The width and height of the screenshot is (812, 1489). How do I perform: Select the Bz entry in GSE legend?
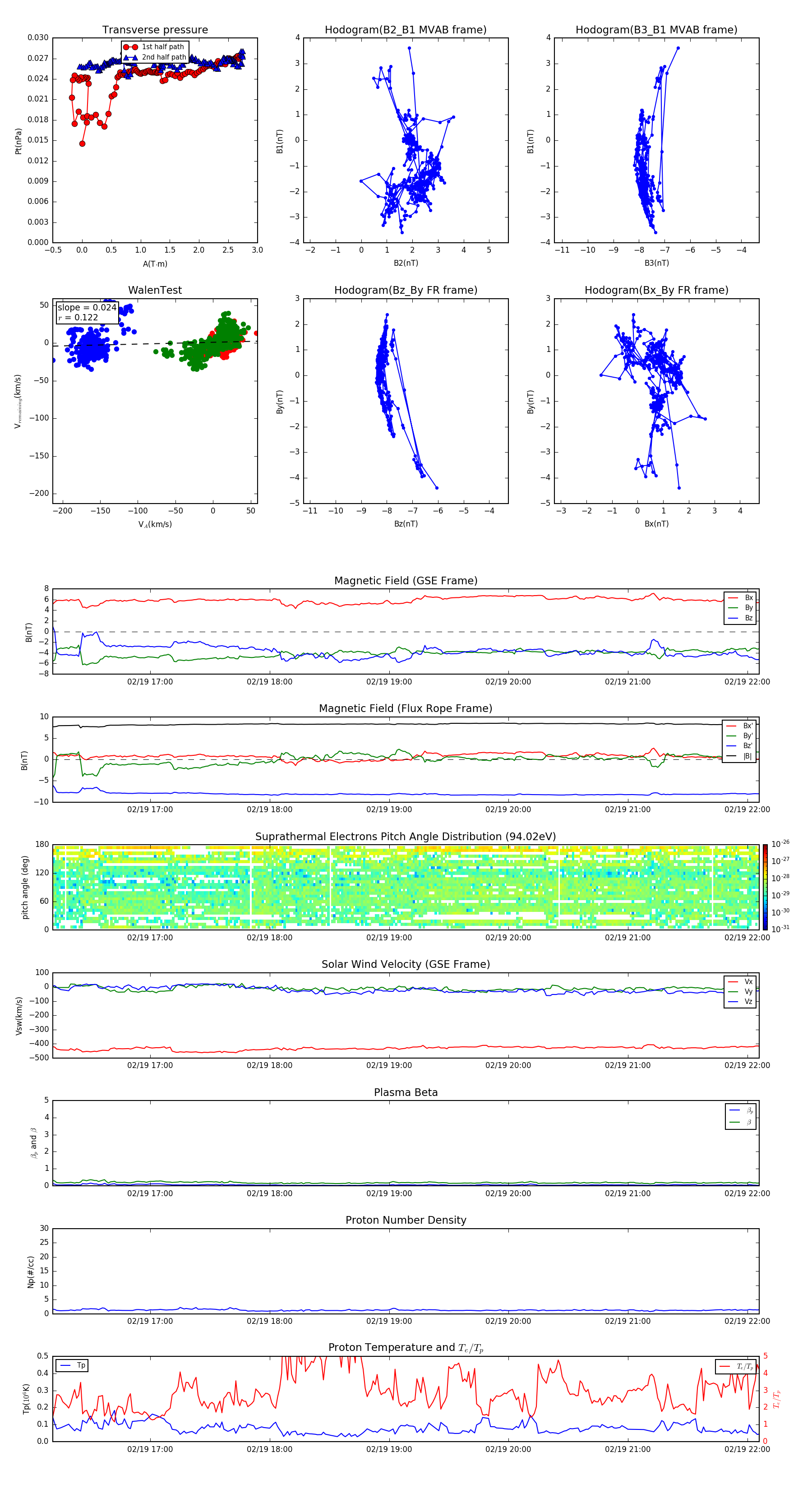pos(740,618)
